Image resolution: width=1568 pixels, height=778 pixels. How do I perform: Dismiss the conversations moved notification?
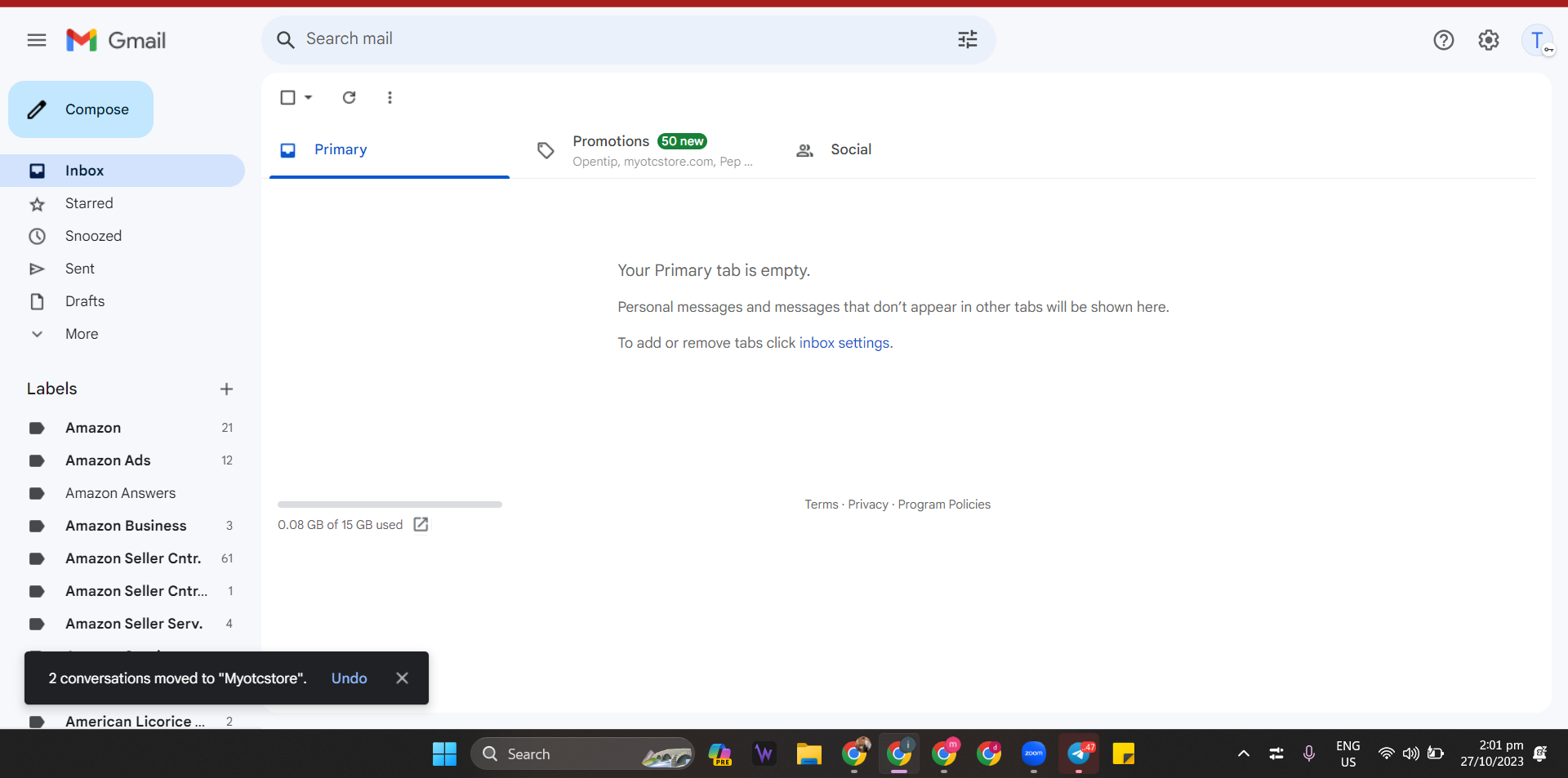tap(402, 678)
